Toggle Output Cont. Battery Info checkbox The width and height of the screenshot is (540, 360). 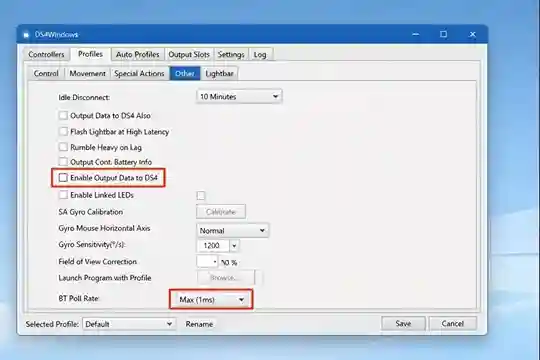tap(63, 162)
